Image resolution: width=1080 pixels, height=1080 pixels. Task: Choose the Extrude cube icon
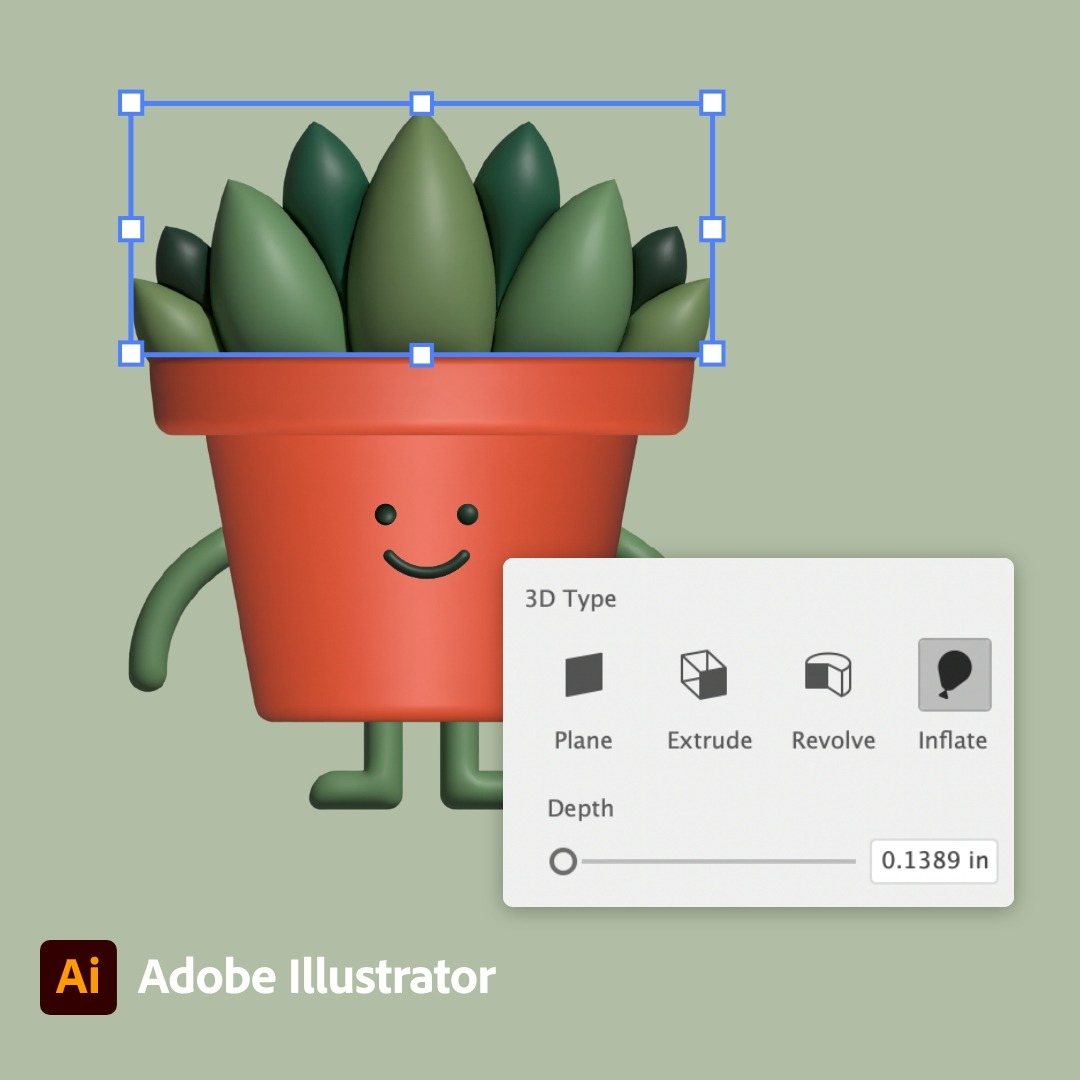(703, 675)
